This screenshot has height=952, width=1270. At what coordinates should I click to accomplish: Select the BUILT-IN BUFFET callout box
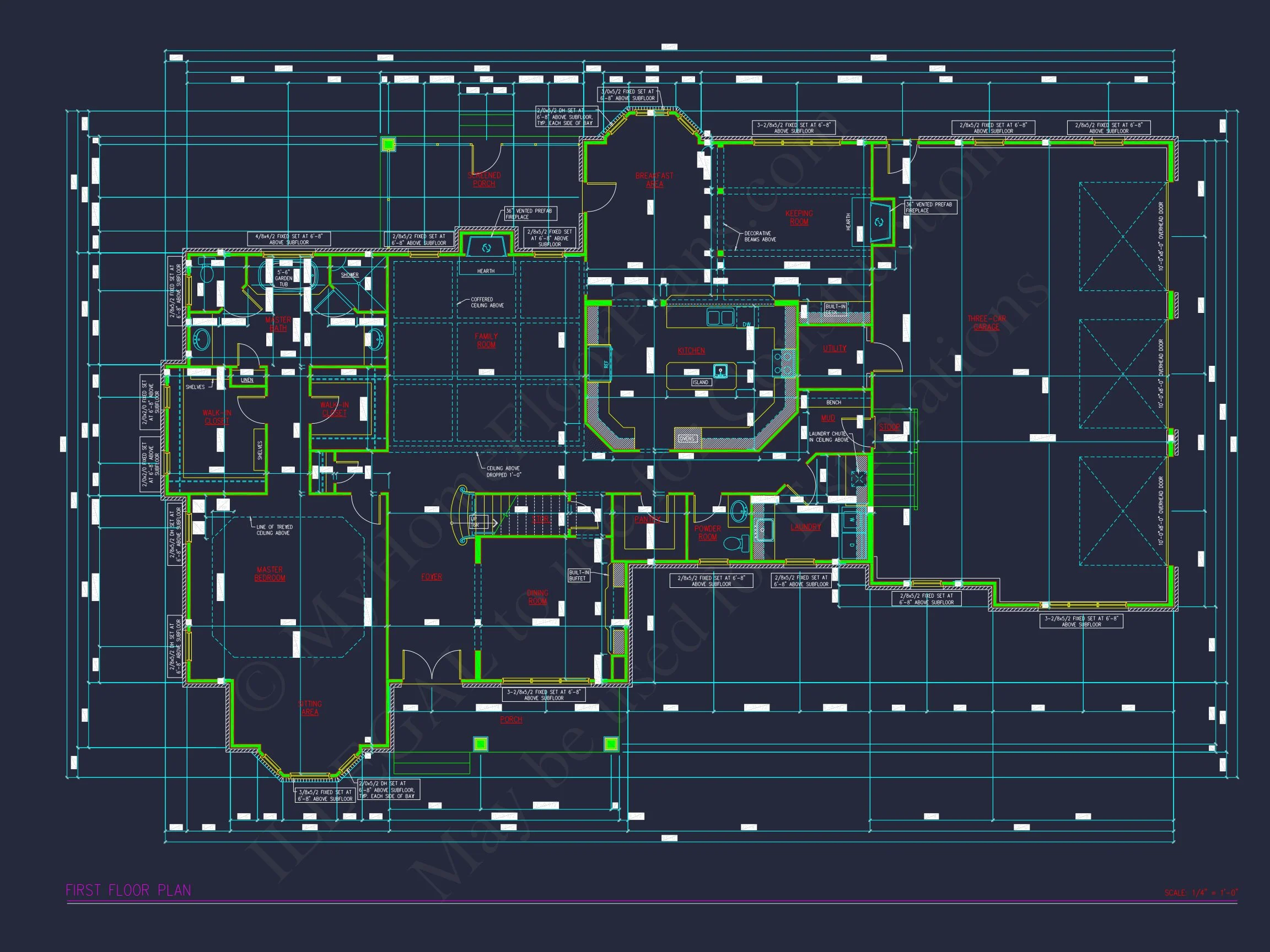579,575
